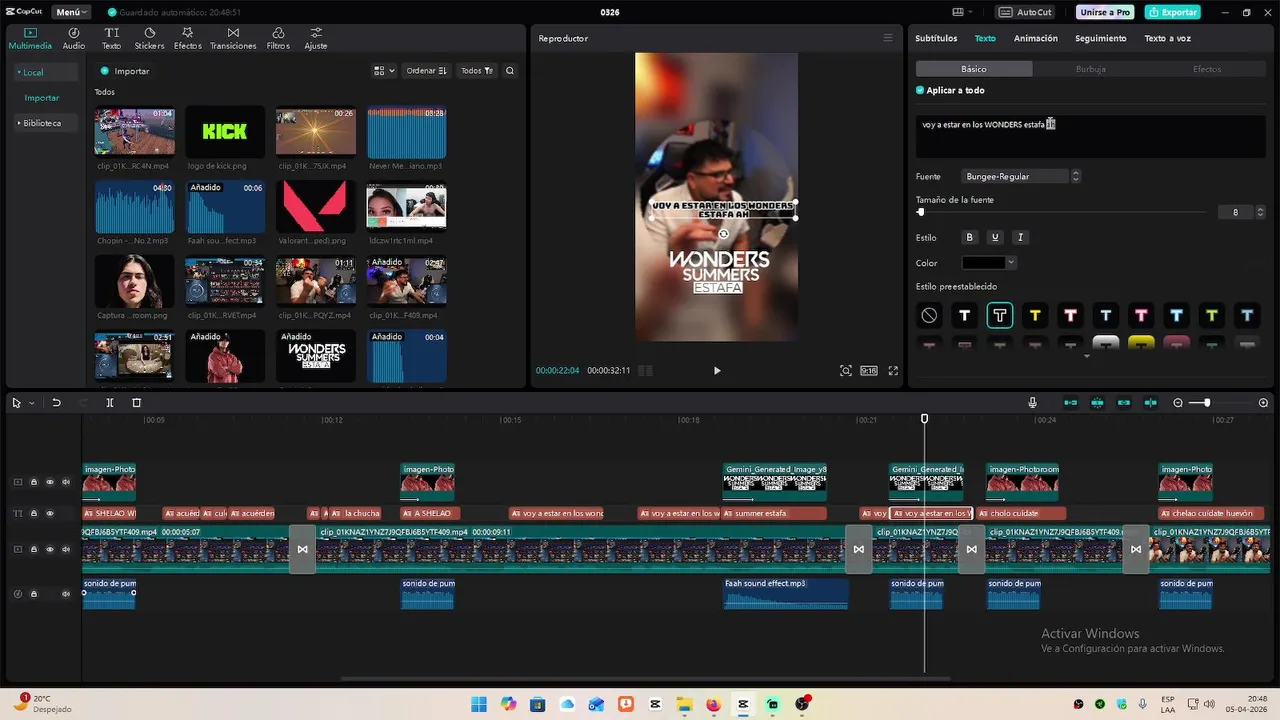Toggle visibility eye of main video track
Screen dimensions: 1280x720
click(50, 549)
